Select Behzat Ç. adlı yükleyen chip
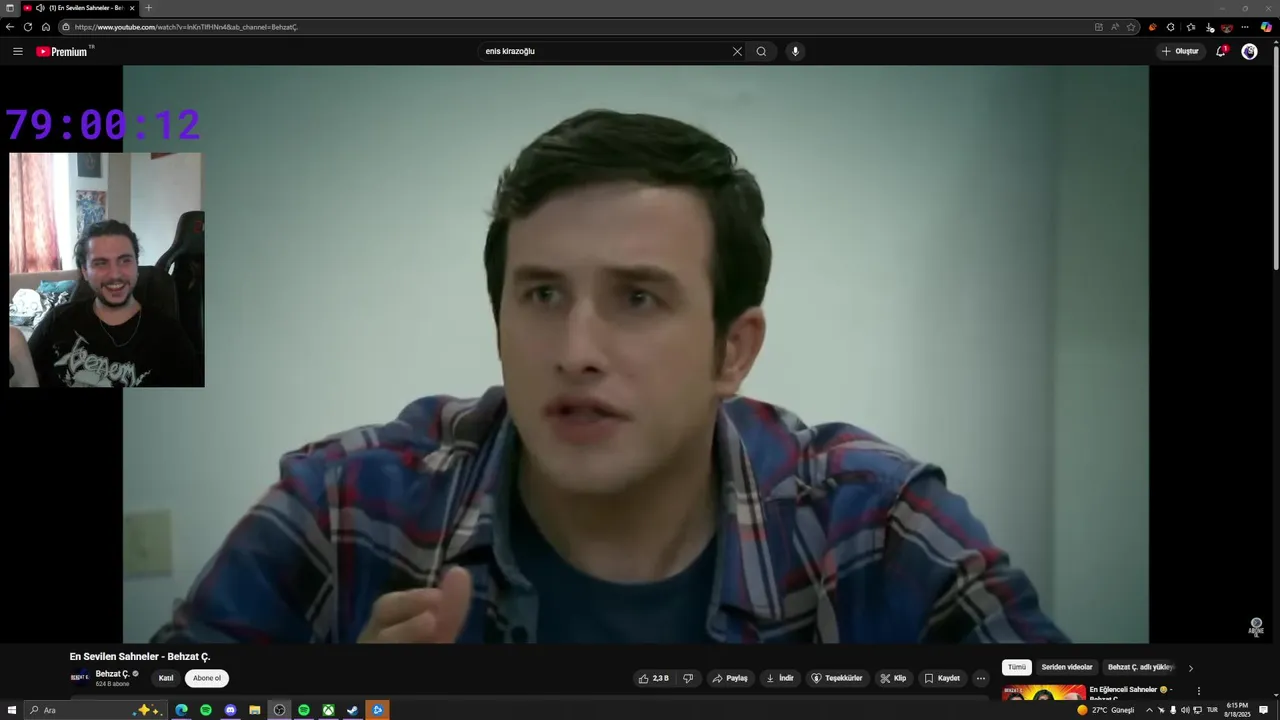The width and height of the screenshot is (1280, 720). click(1140, 667)
